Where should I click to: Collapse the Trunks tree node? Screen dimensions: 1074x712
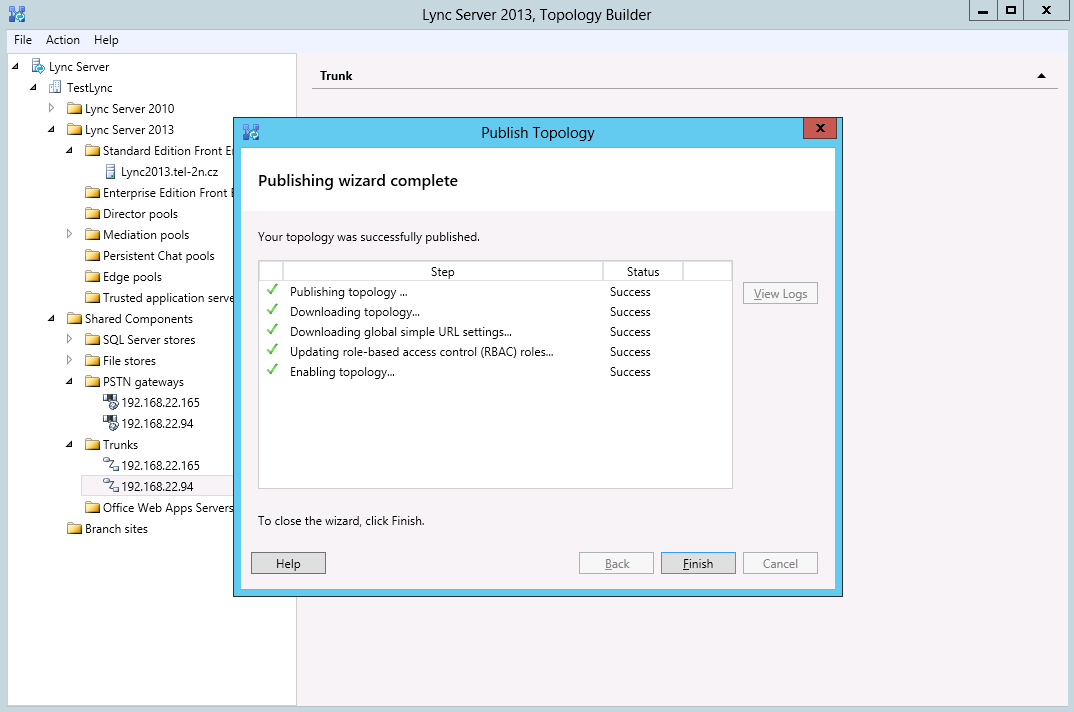click(70, 445)
